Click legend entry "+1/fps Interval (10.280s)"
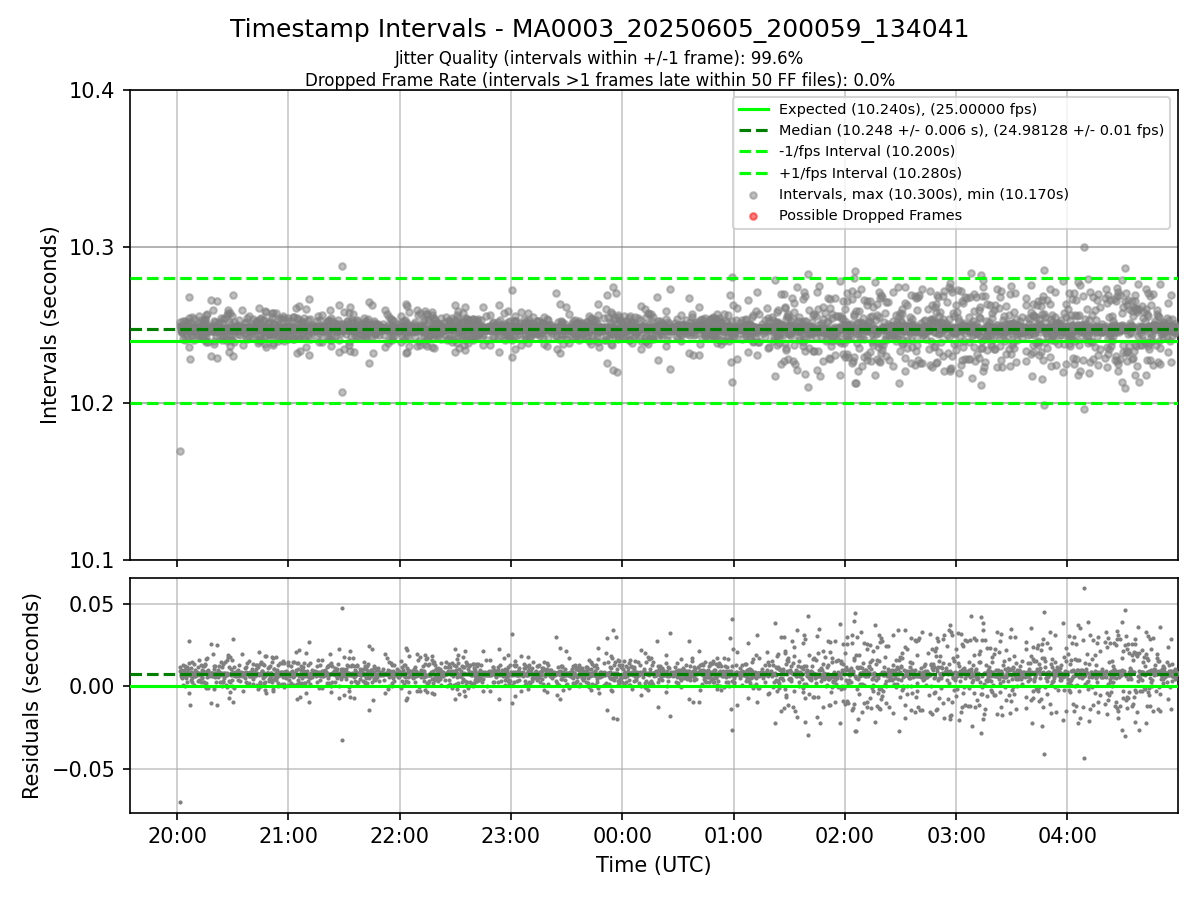The height and width of the screenshot is (900, 1200). (868, 172)
